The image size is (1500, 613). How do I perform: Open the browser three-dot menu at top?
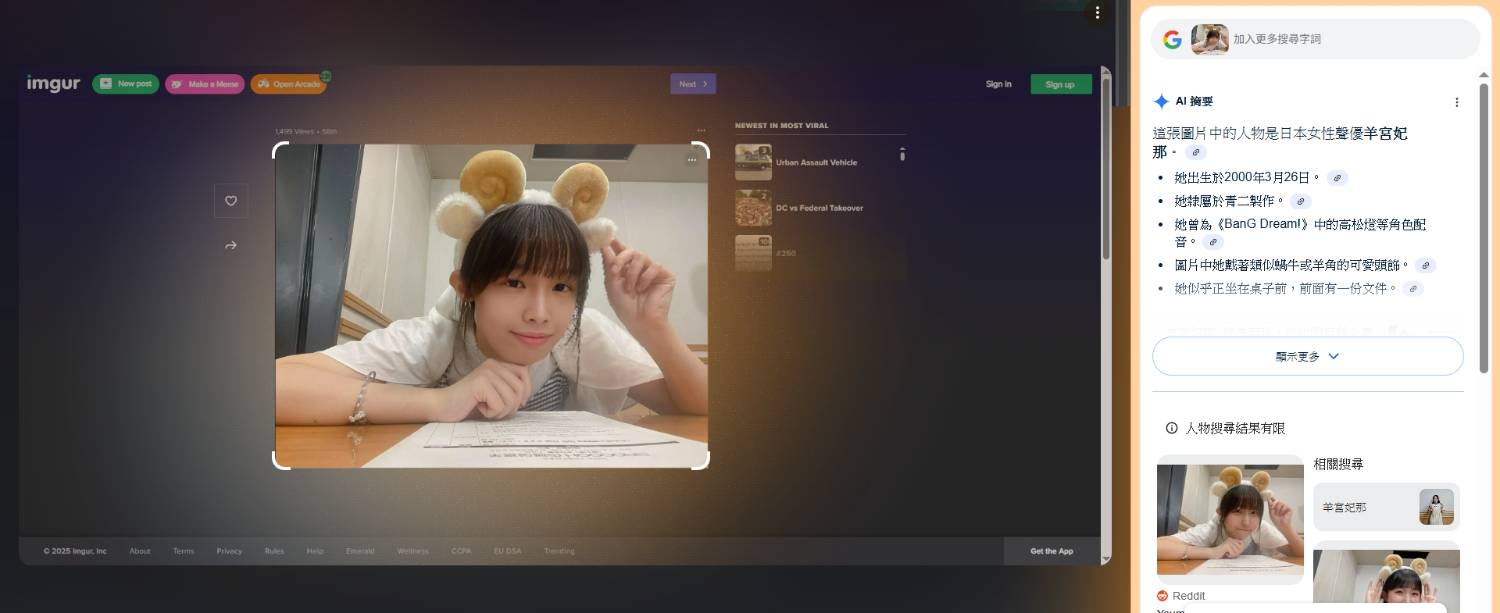point(1097,13)
